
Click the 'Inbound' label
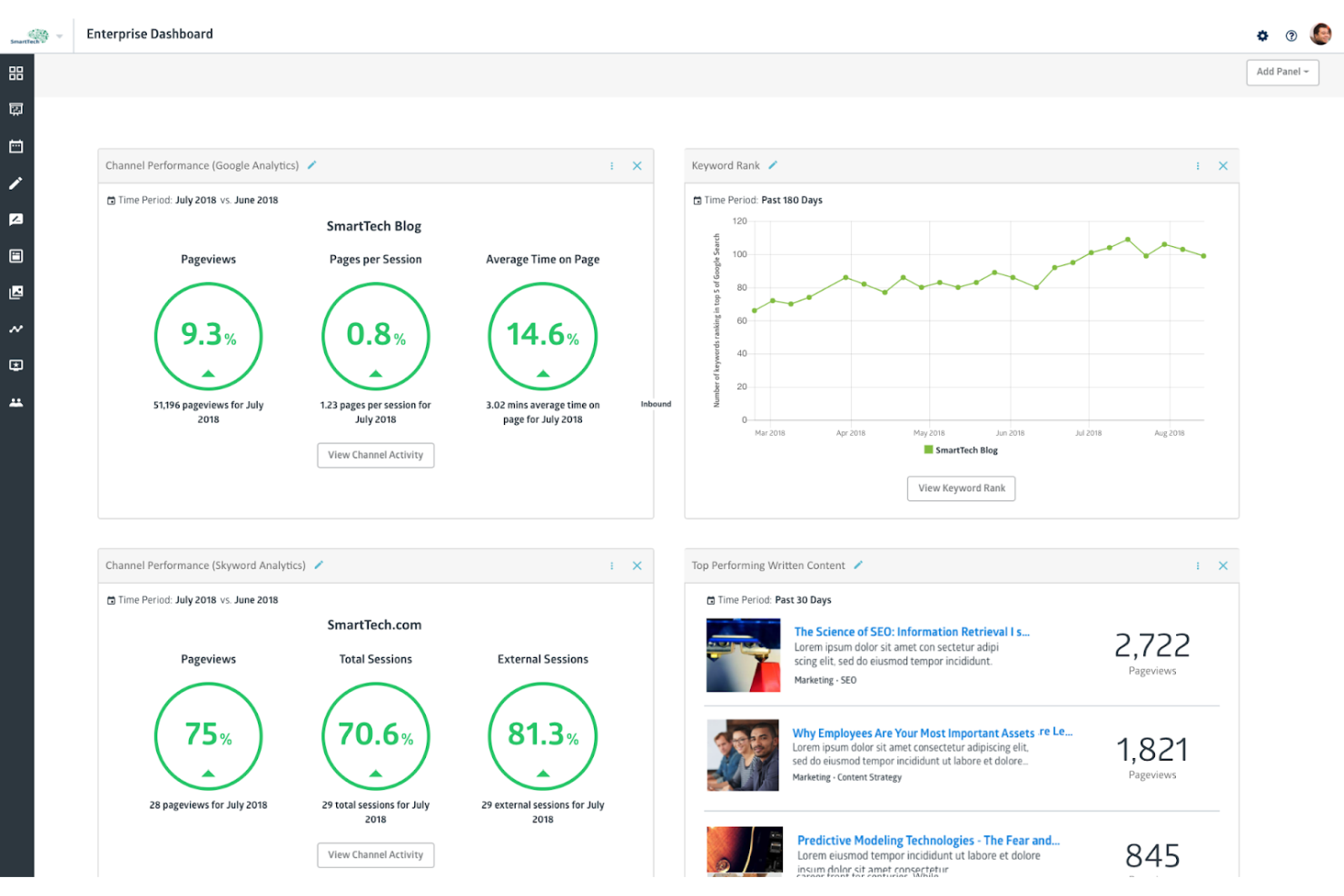pos(656,404)
